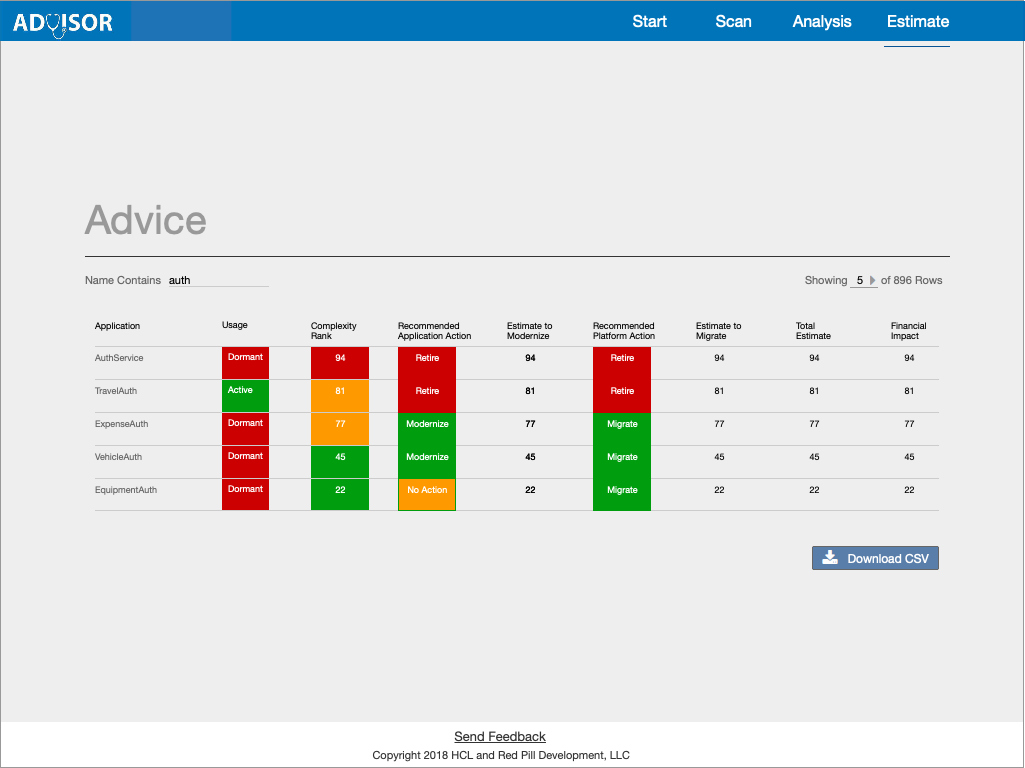Click the download icon on CSV button

click(830, 558)
